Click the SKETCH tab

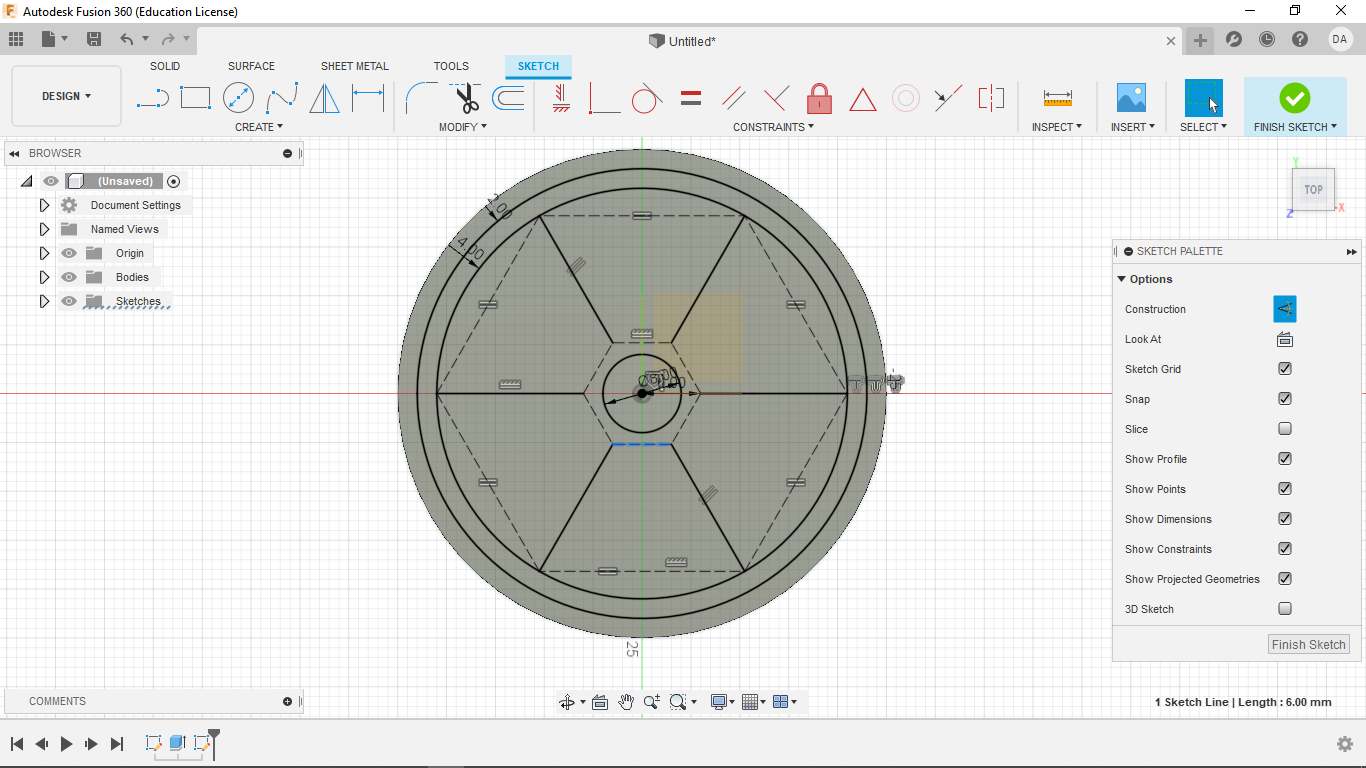[538, 66]
